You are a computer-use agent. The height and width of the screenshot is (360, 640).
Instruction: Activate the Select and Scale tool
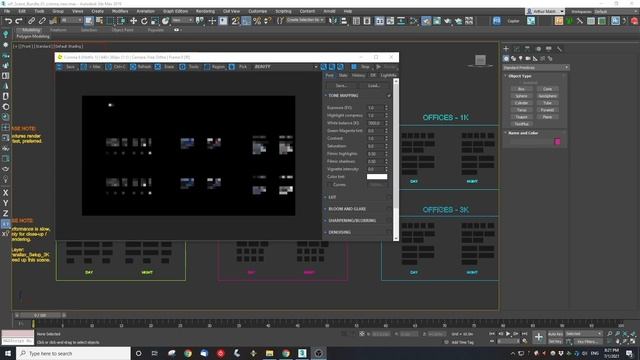tap(155, 21)
